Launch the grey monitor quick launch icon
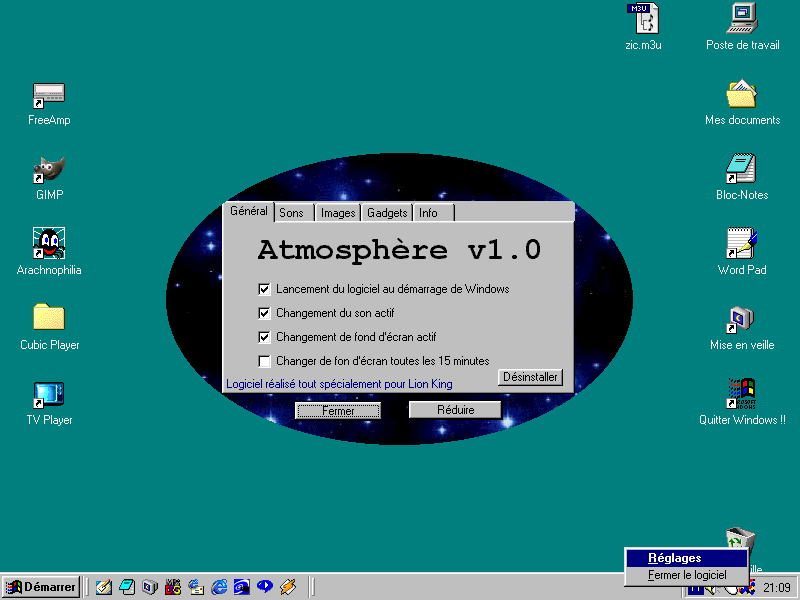Viewport: 800px width, 600px height. pyautogui.click(x=150, y=587)
